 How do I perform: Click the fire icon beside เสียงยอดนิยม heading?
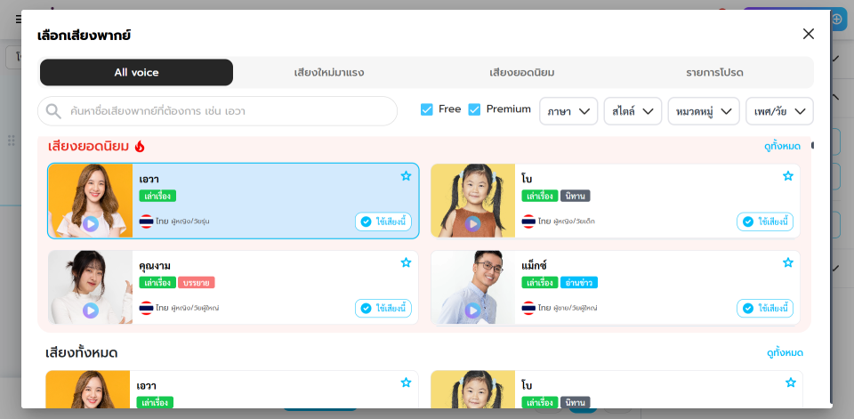(139, 146)
